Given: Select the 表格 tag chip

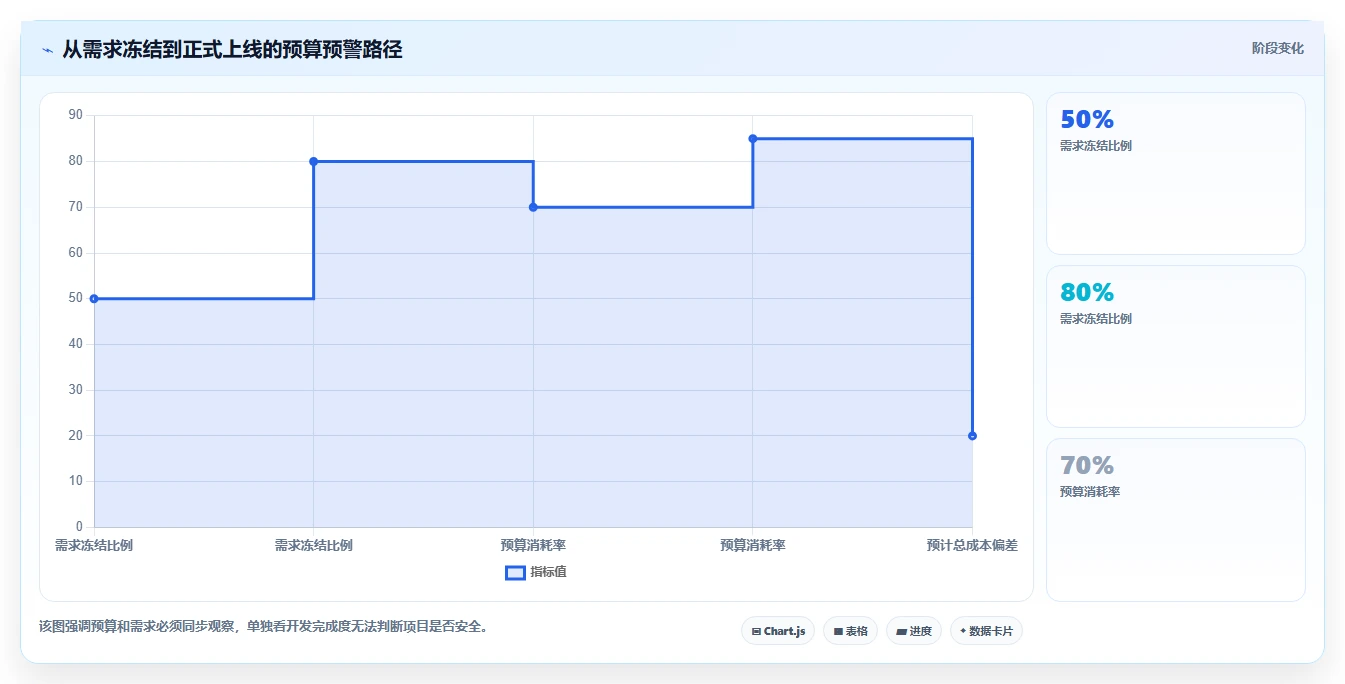Looking at the screenshot, I should [x=850, y=631].
